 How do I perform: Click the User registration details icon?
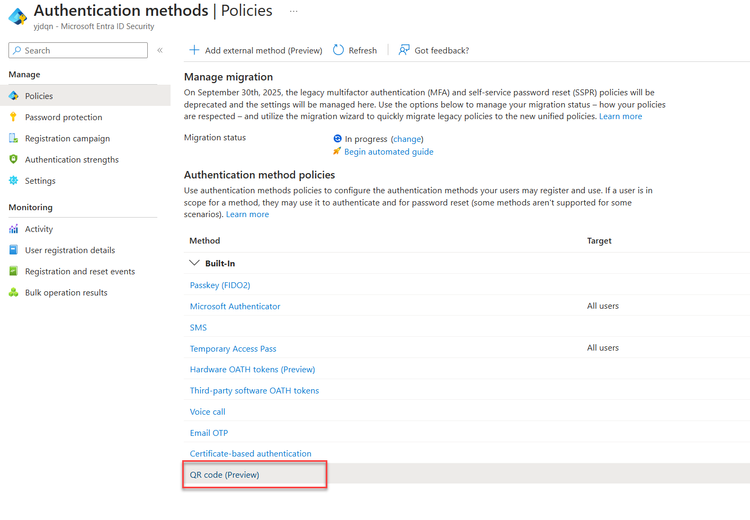point(14,250)
